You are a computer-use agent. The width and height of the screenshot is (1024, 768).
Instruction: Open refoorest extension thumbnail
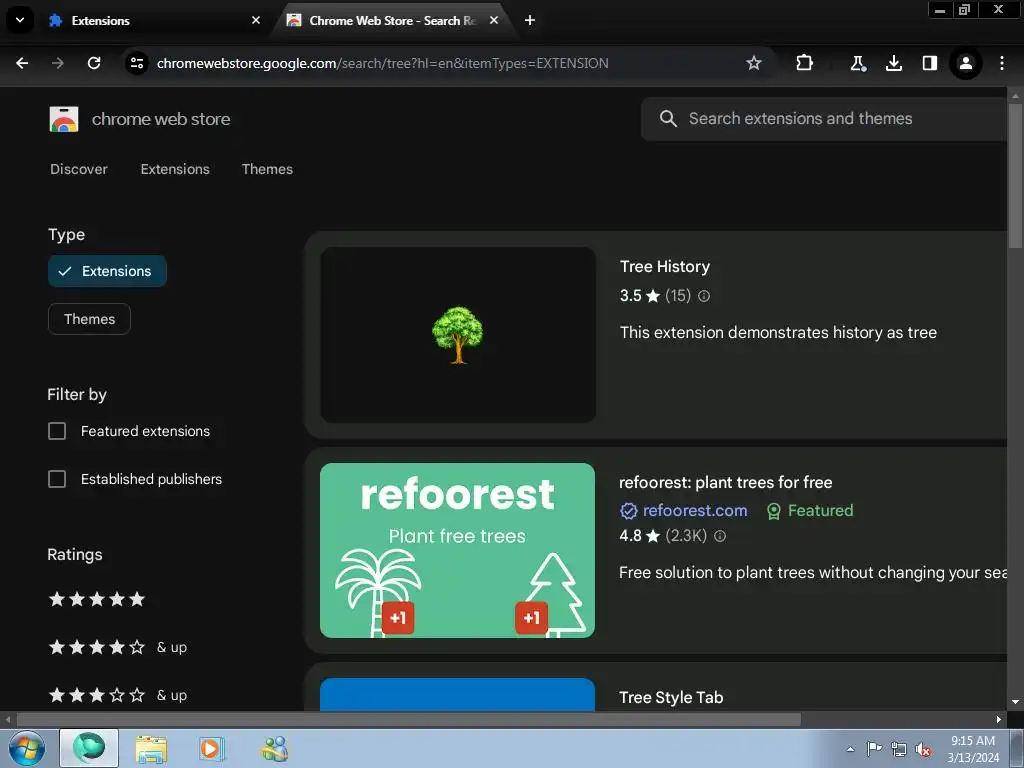[x=457, y=551]
